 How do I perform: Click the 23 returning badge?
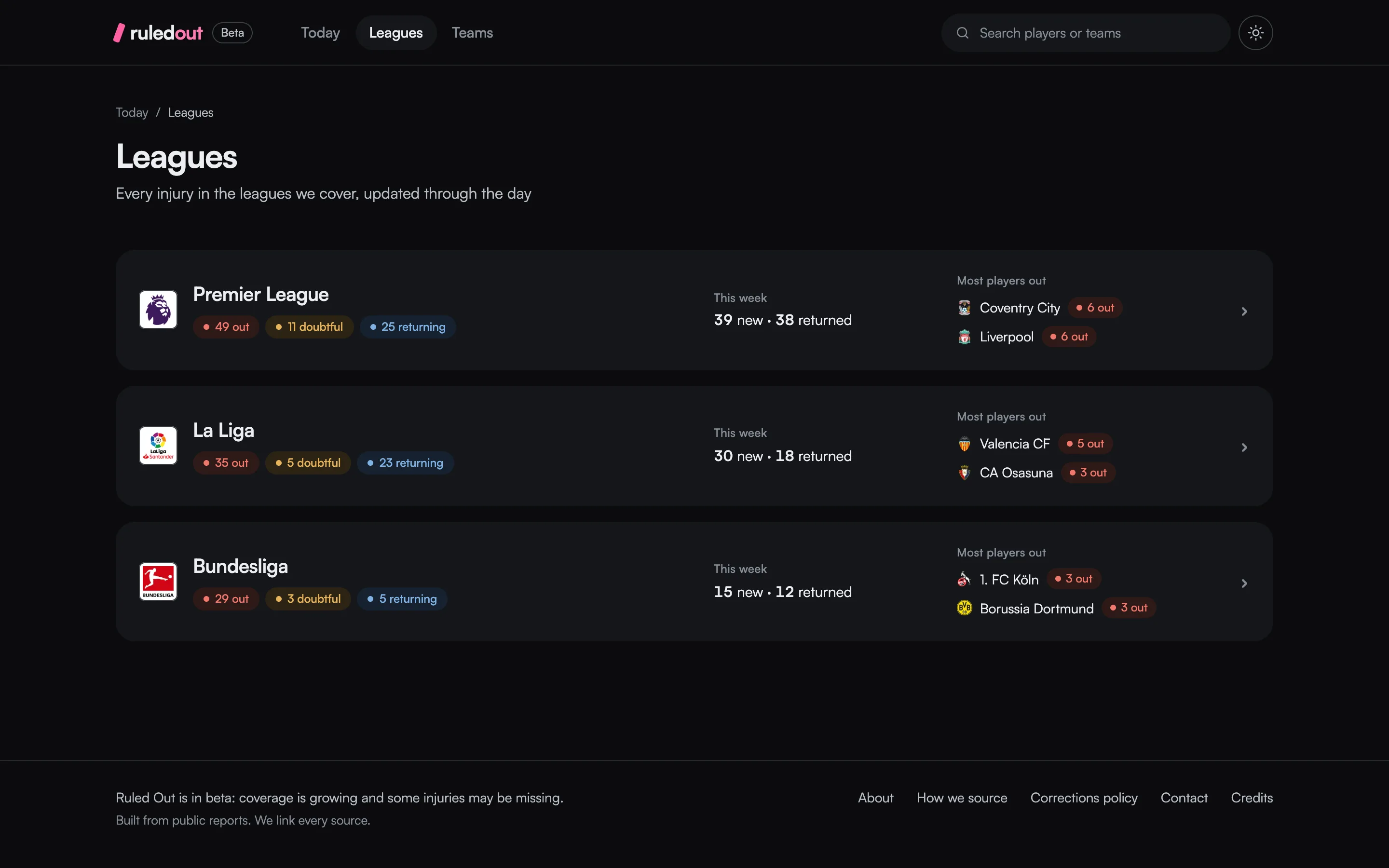pos(406,463)
